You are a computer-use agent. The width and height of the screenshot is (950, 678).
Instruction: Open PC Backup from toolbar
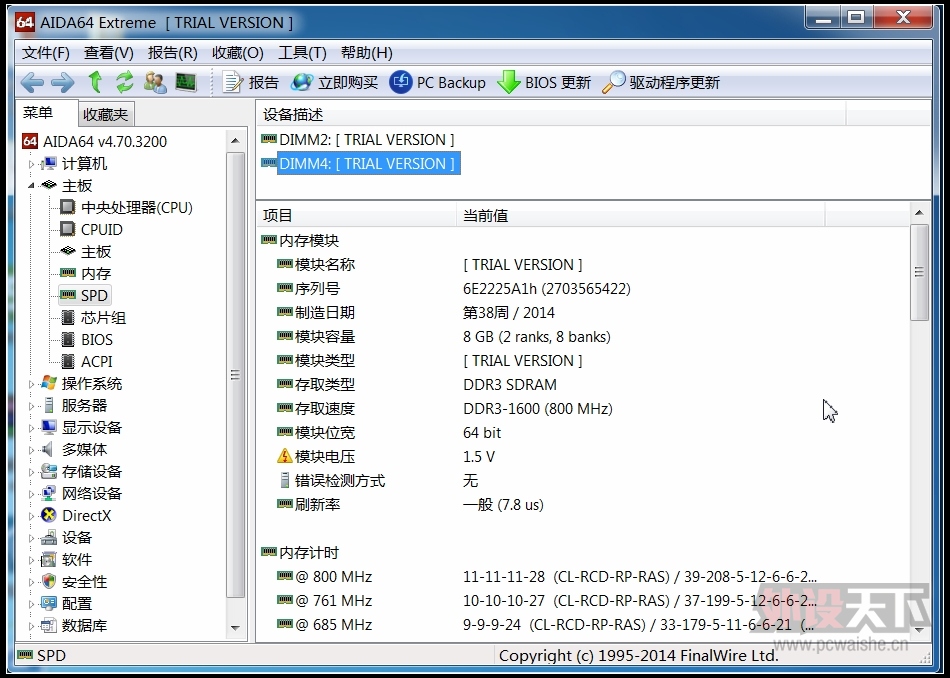[x=437, y=82]
